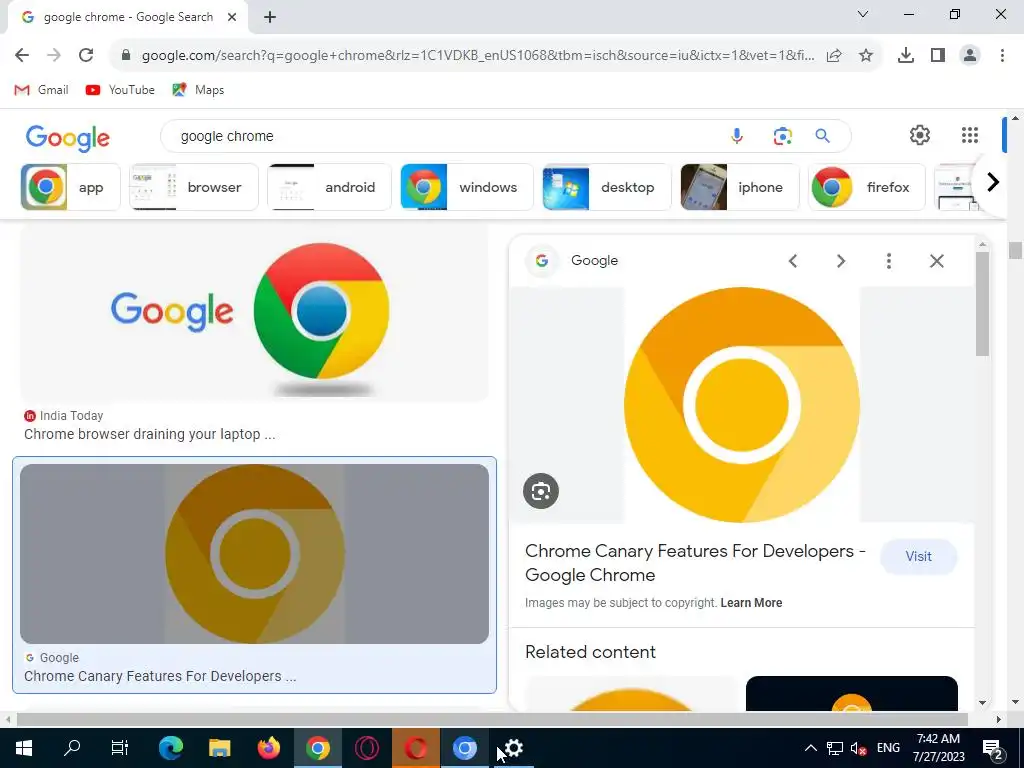Open a new tab with the plus button
Screen dimensions: 1024x768
[270, 17]
